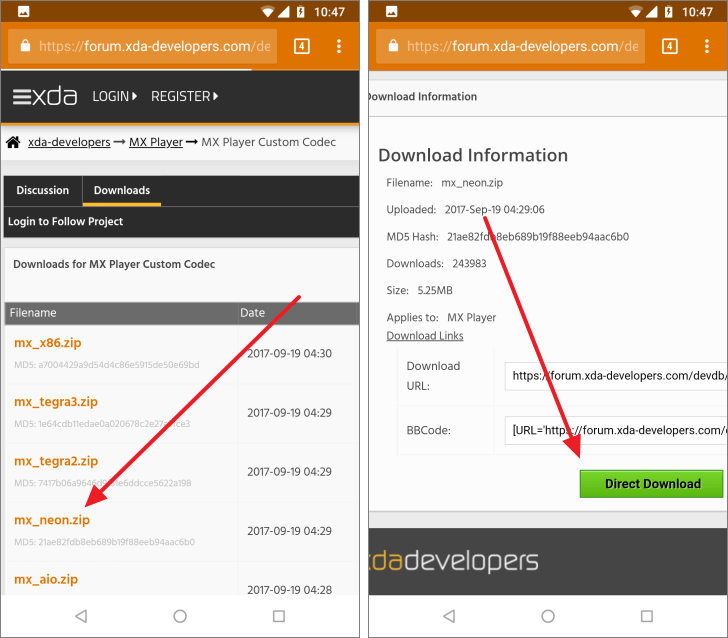Select date 2017-09-19 04:28 for mx_aio.zip
Image resolution: width=728 pixels, height=638 pixels.
tap(289, 590)
